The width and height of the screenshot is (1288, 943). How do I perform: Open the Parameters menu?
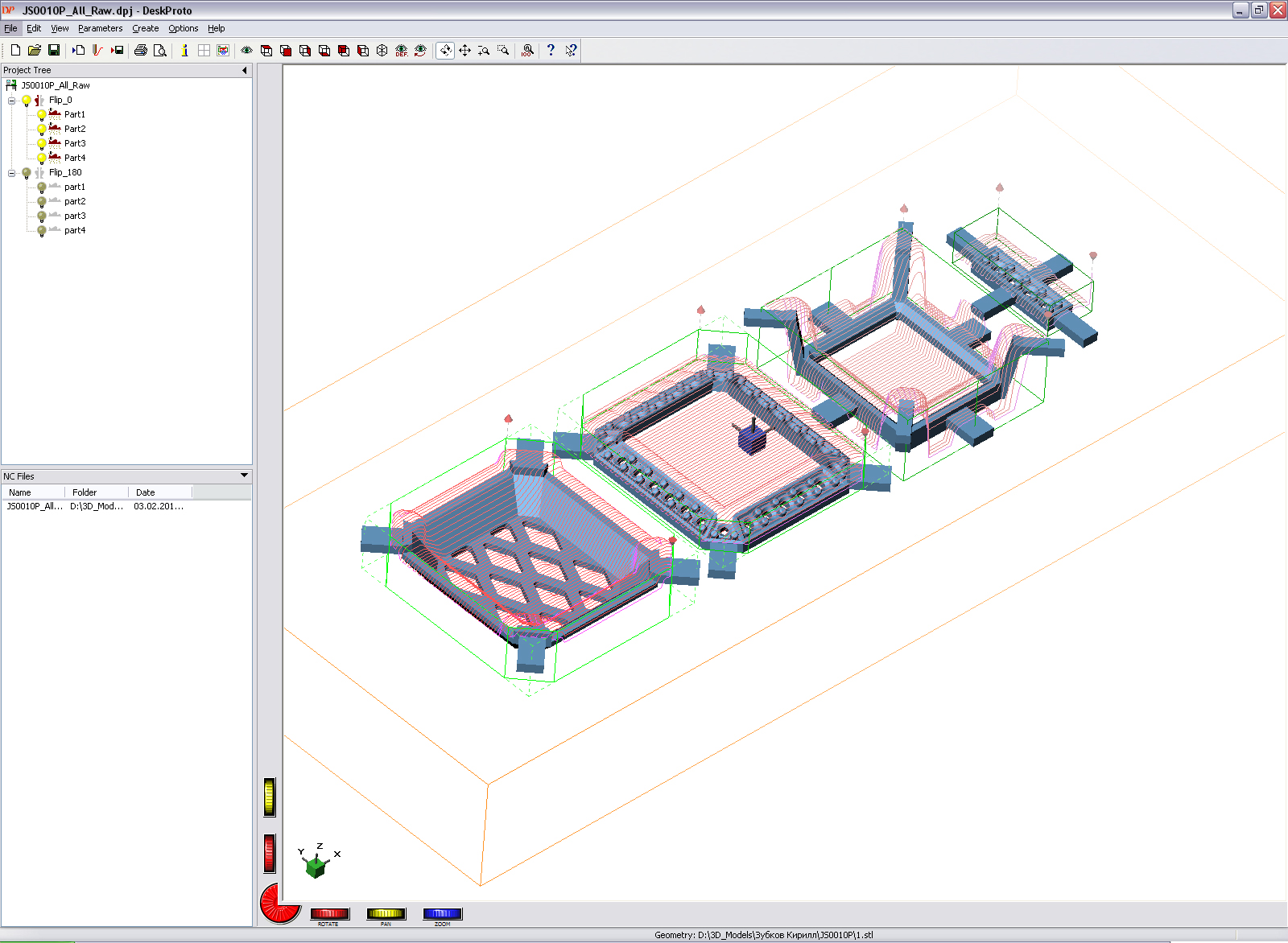pos(100,28)
